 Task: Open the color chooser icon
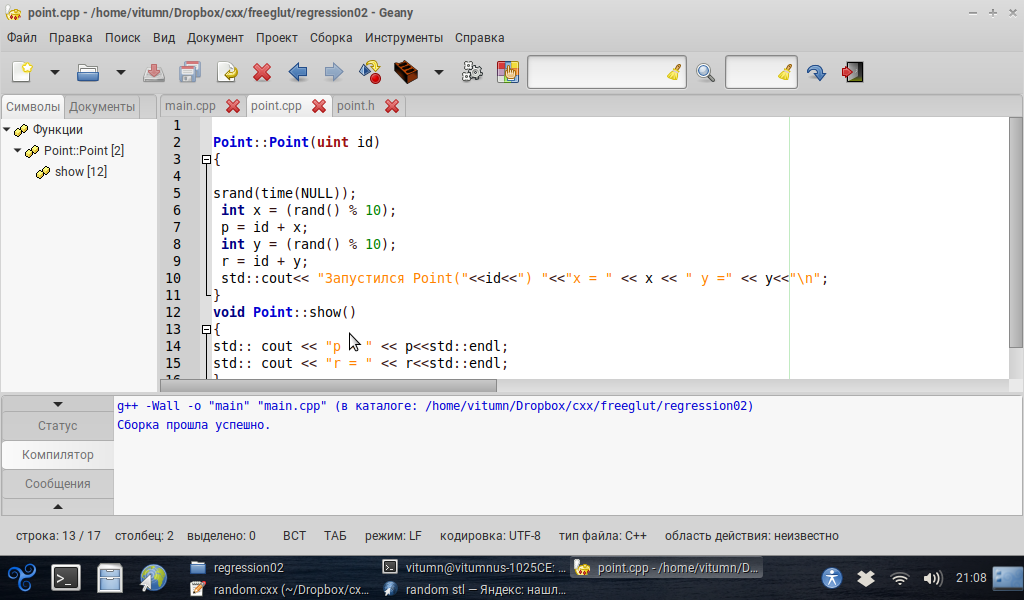click(507, 72)
